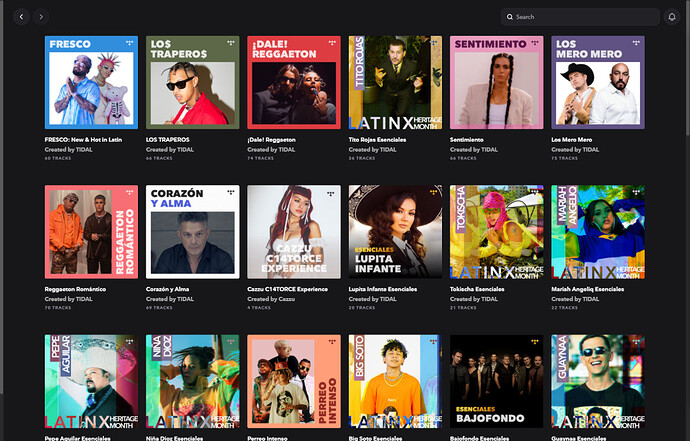
Task: Open the Tokischa Esenciales cover
Action: coord(496,232)
